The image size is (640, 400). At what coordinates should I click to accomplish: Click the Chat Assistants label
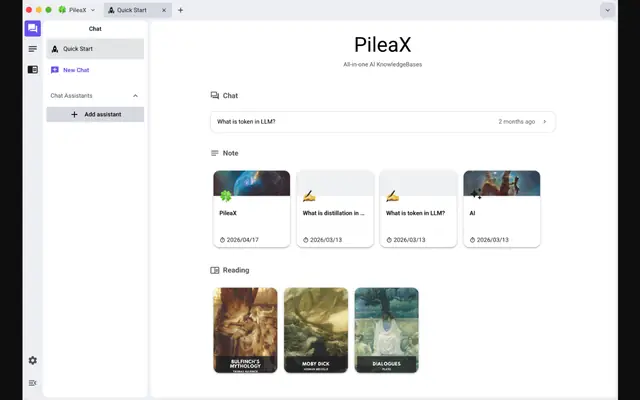click(71, 96)
